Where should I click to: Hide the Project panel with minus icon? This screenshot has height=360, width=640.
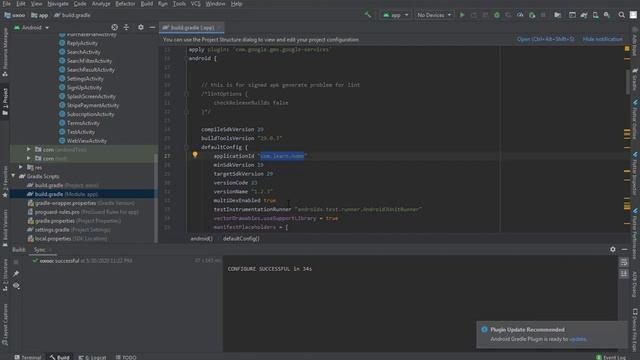click(152, 27)
